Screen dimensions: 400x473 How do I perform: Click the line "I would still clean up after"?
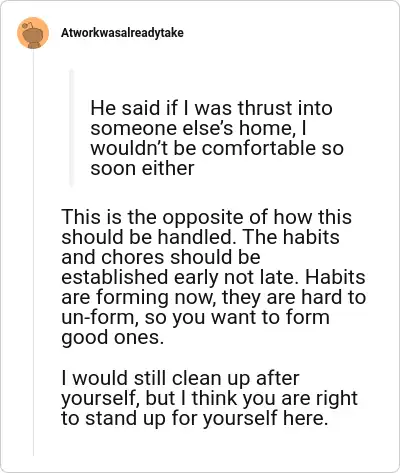pyautogui.click(x=180, y=378)
